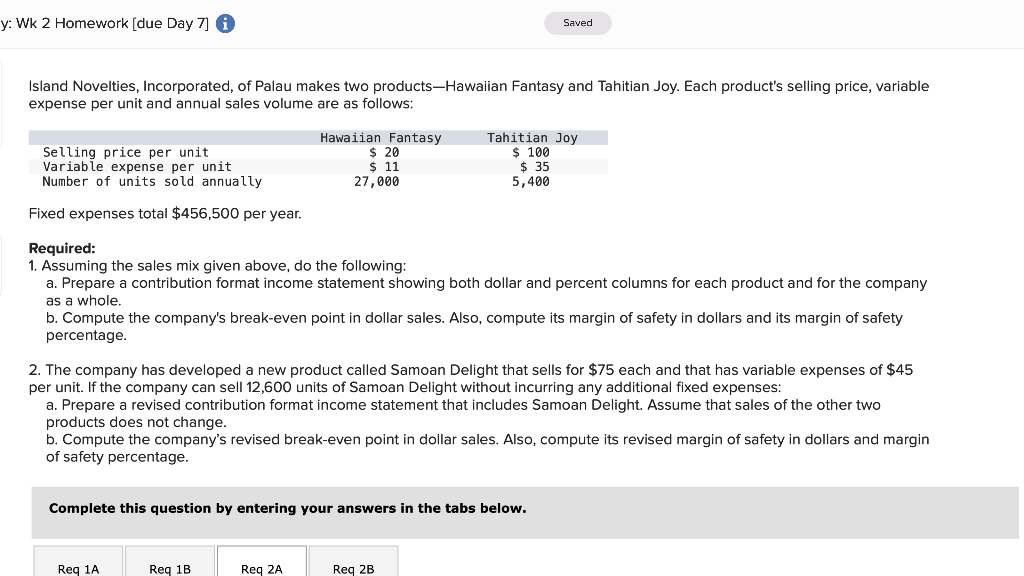
Task: Click the Selling price per unit row label
Action: (126, 152)
